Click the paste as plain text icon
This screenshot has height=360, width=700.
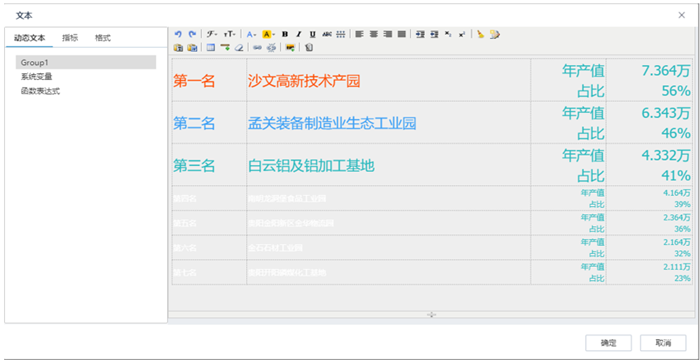[192, 47]
